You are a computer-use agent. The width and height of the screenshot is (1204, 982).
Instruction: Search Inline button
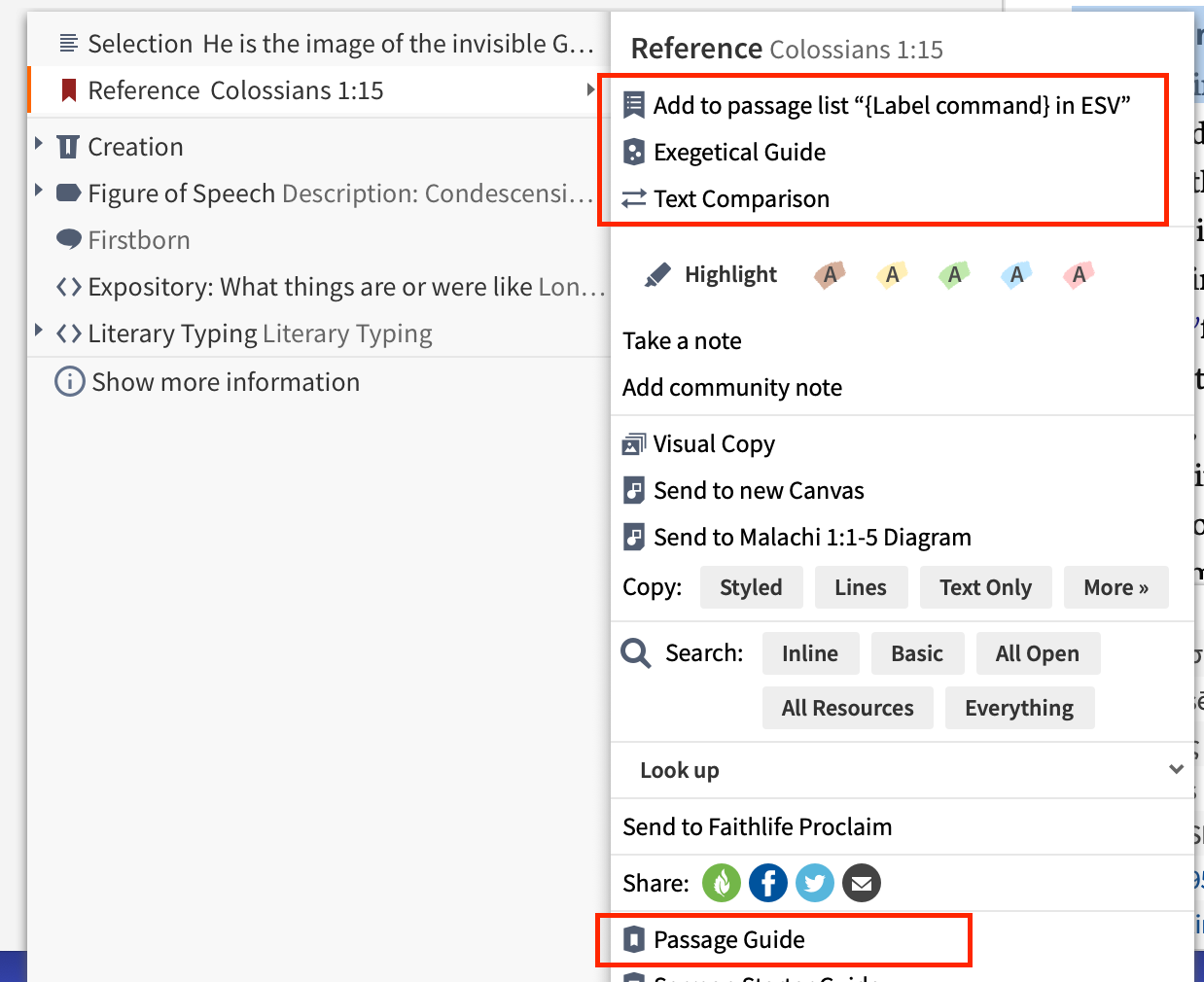tap(810, 653)
